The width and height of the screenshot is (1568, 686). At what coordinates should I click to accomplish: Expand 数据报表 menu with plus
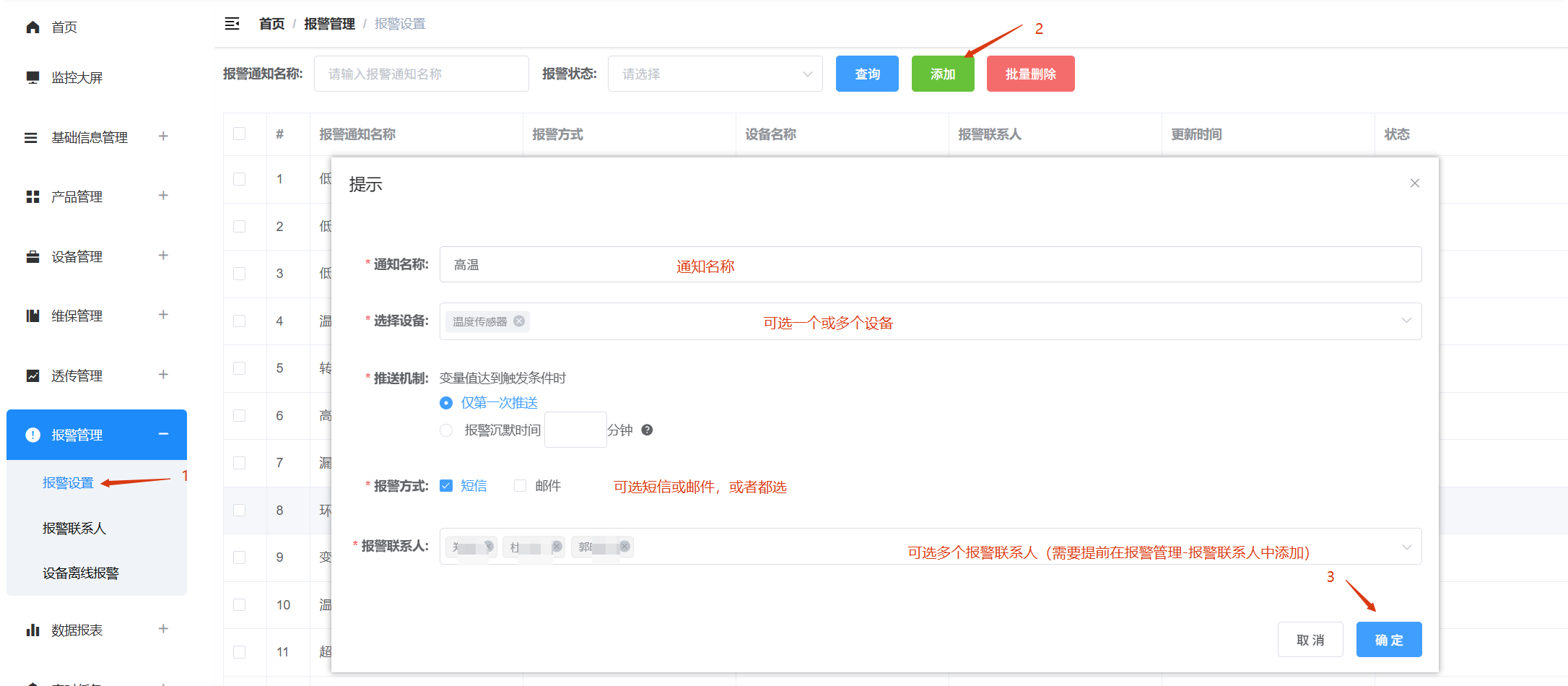click(163, 629)
